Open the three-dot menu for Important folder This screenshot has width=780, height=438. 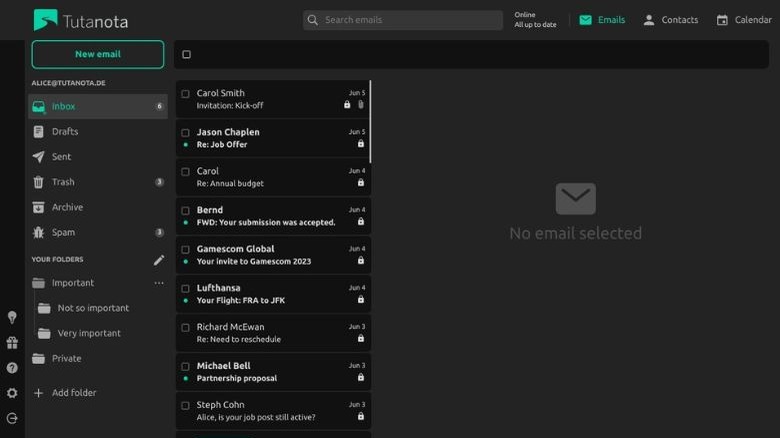point(158,283)
